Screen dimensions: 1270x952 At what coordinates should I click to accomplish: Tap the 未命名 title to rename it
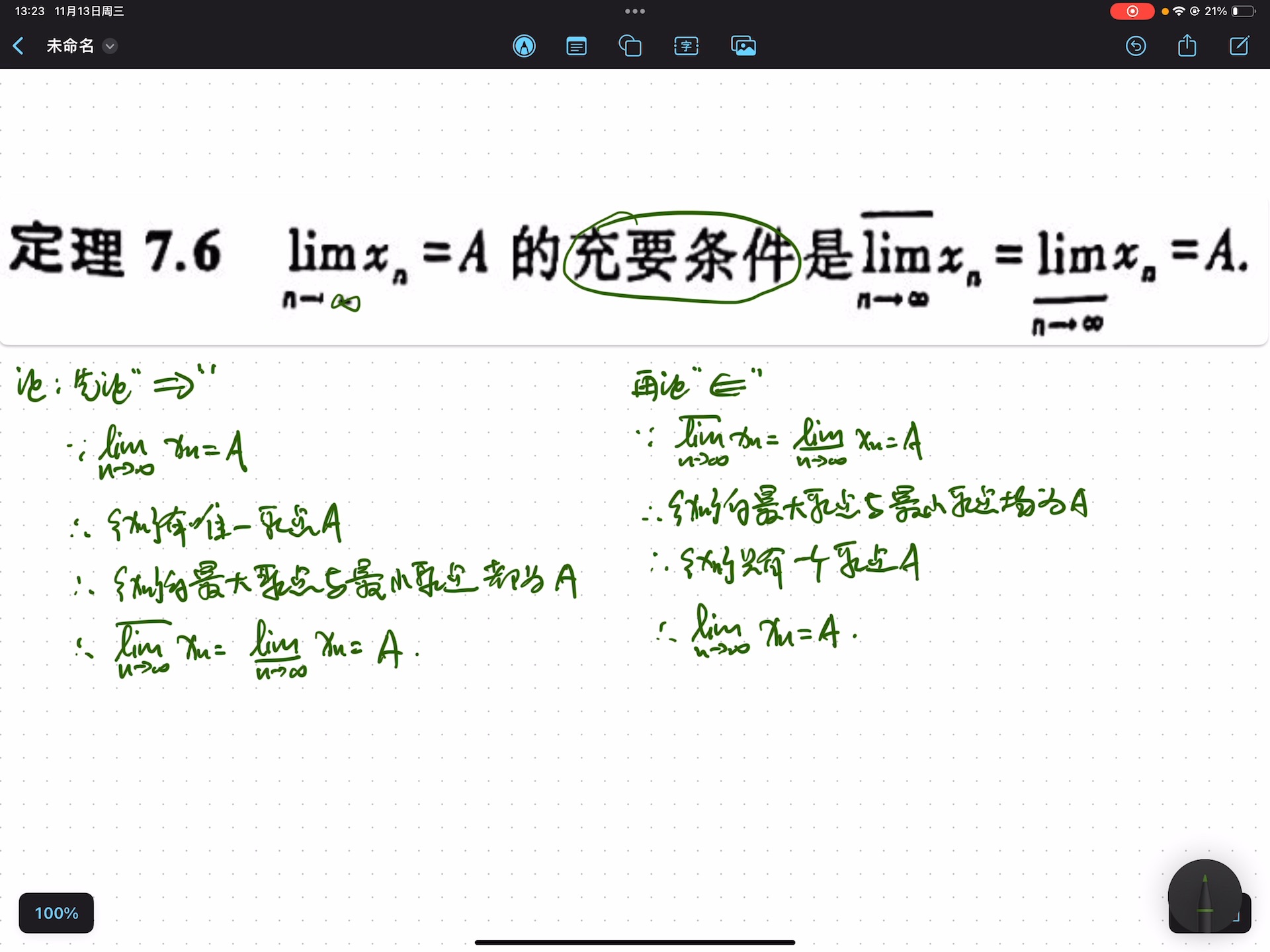(x=69, y=46)
